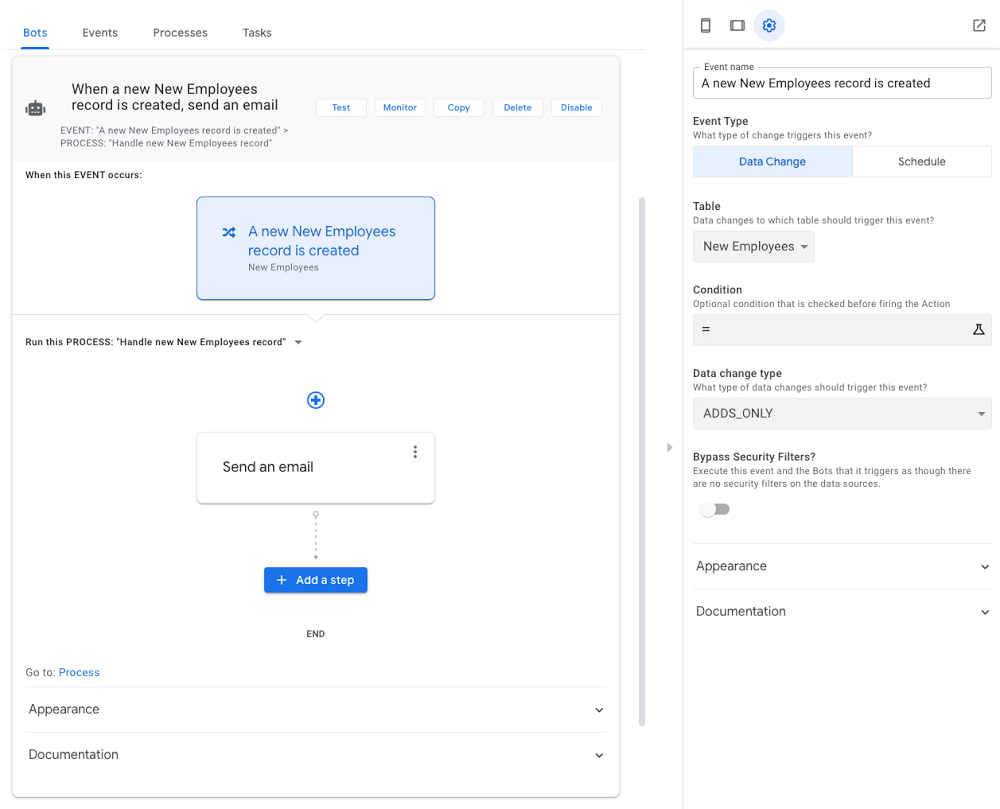Switch to mobile phone preview icon
This screenshot has width=1000, height=809.
coord(705,26)
